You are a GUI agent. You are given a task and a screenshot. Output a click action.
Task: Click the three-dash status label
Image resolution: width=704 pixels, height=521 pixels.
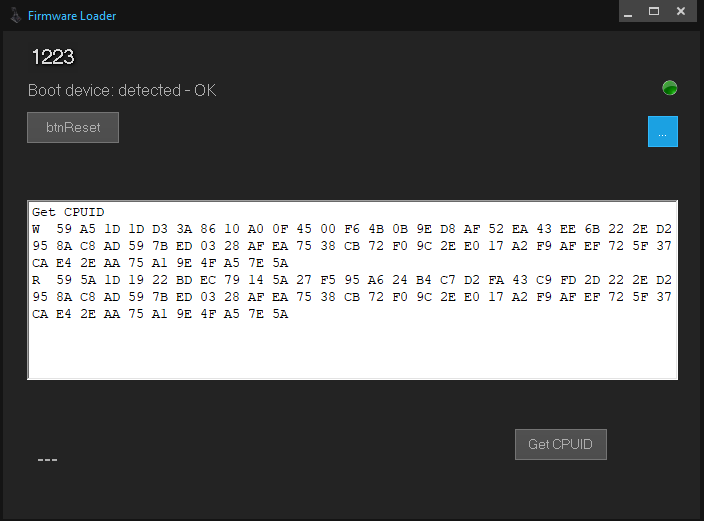47,459
